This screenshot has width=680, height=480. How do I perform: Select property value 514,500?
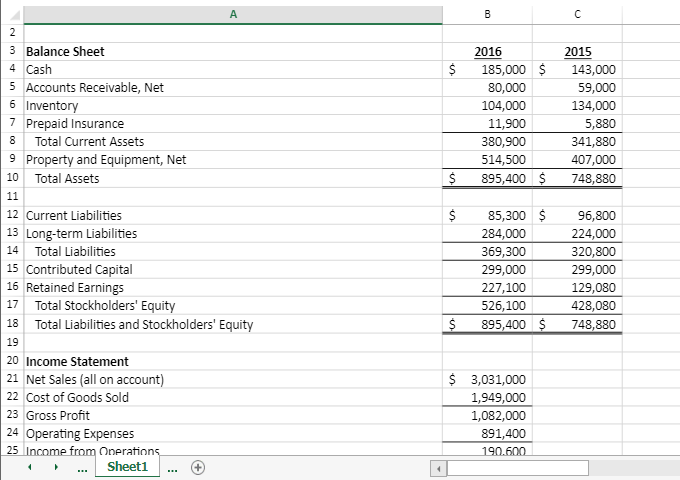487,160
